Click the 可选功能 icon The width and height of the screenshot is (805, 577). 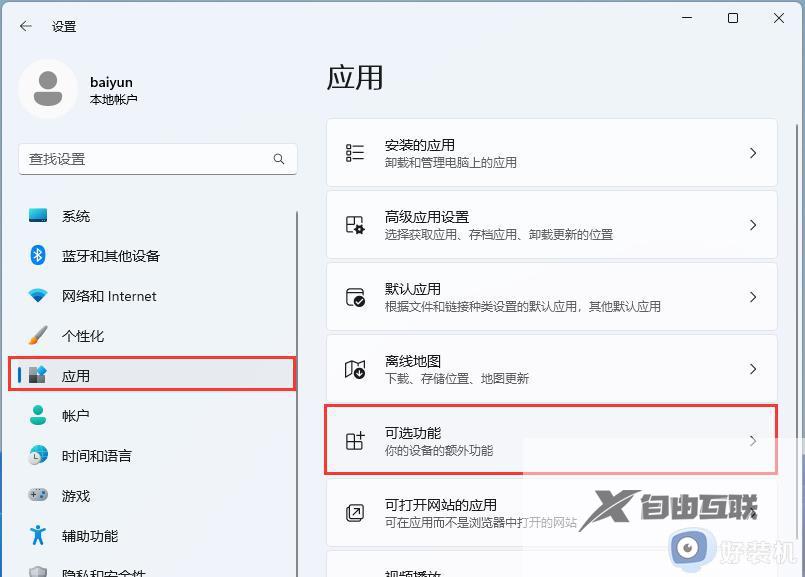(x=355, y=440)
